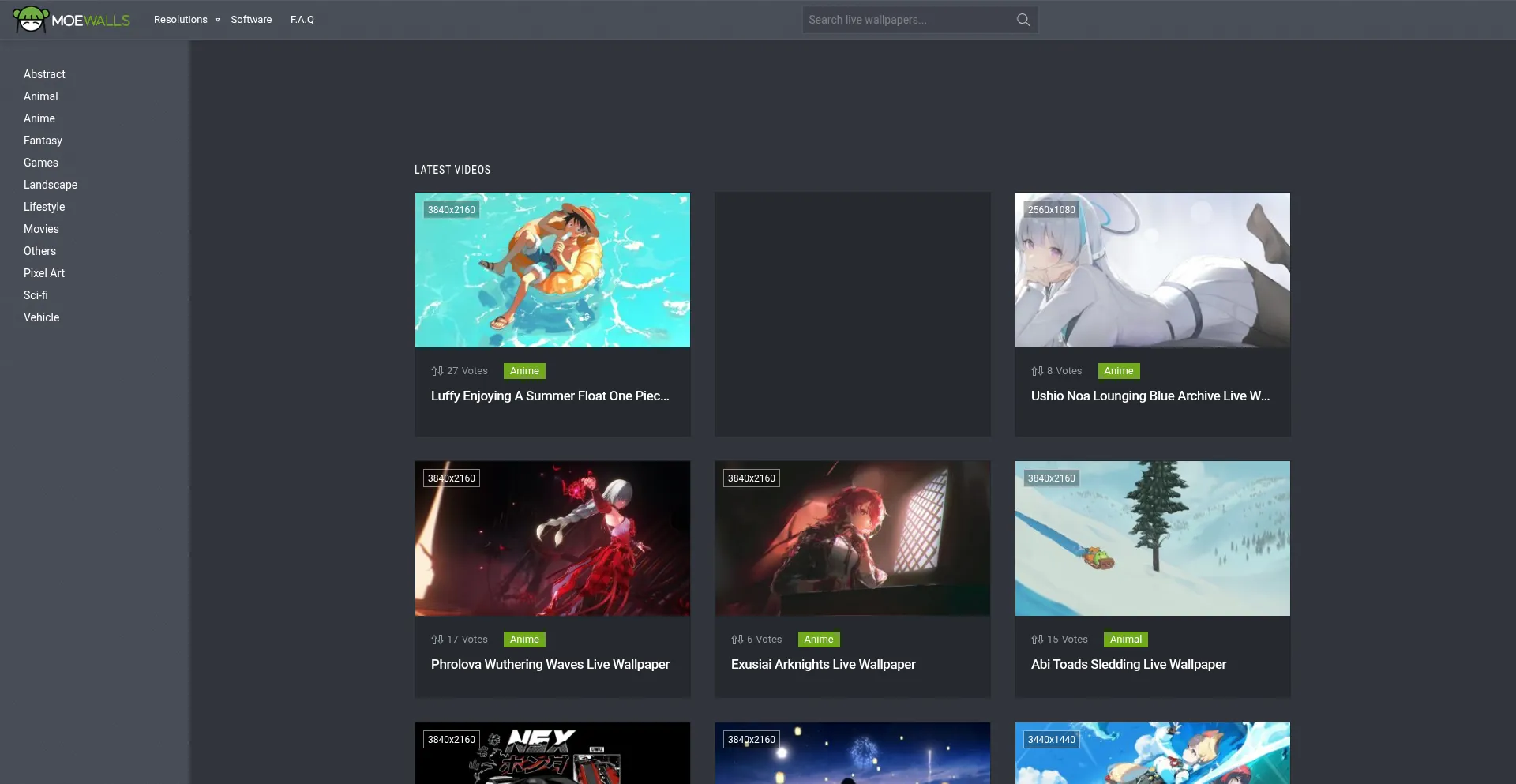Open title Exusiai Arknights Live Wallpaper

coord(824,665)
